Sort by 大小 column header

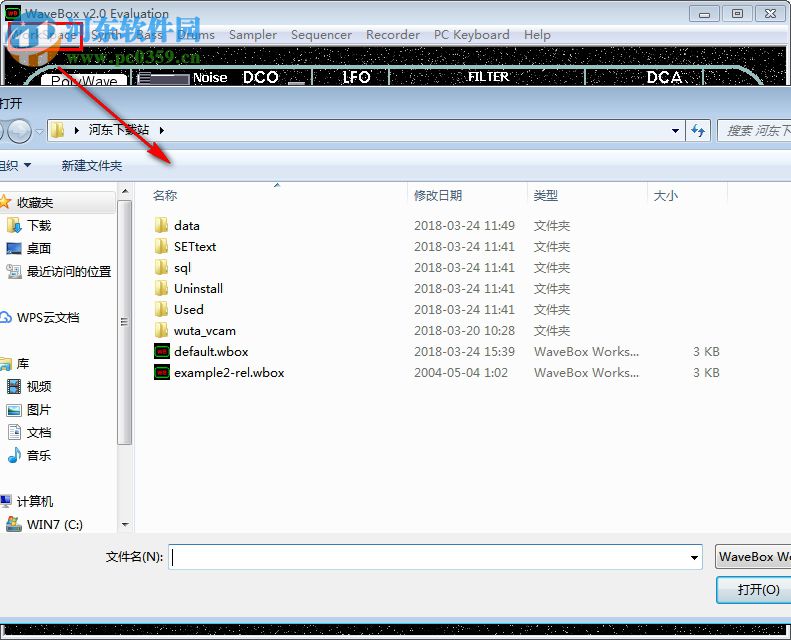click(x=665, y=195)
